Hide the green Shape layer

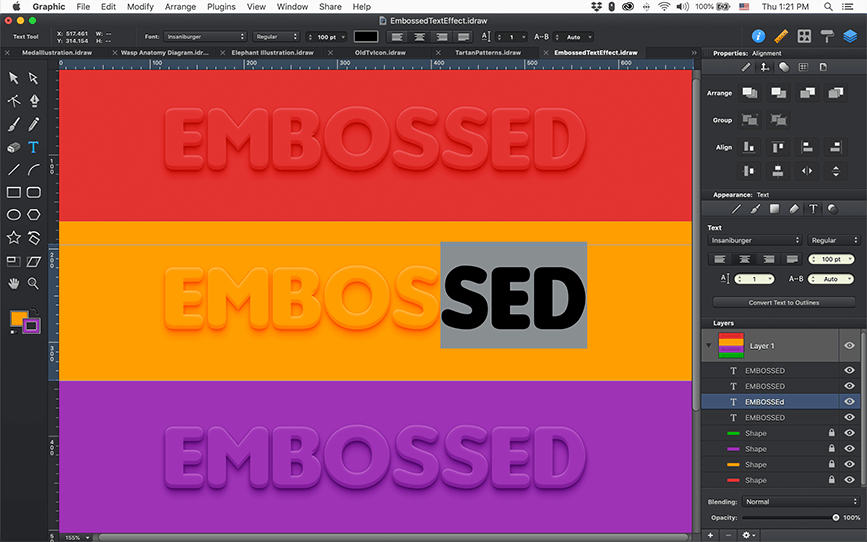point(849,433)
